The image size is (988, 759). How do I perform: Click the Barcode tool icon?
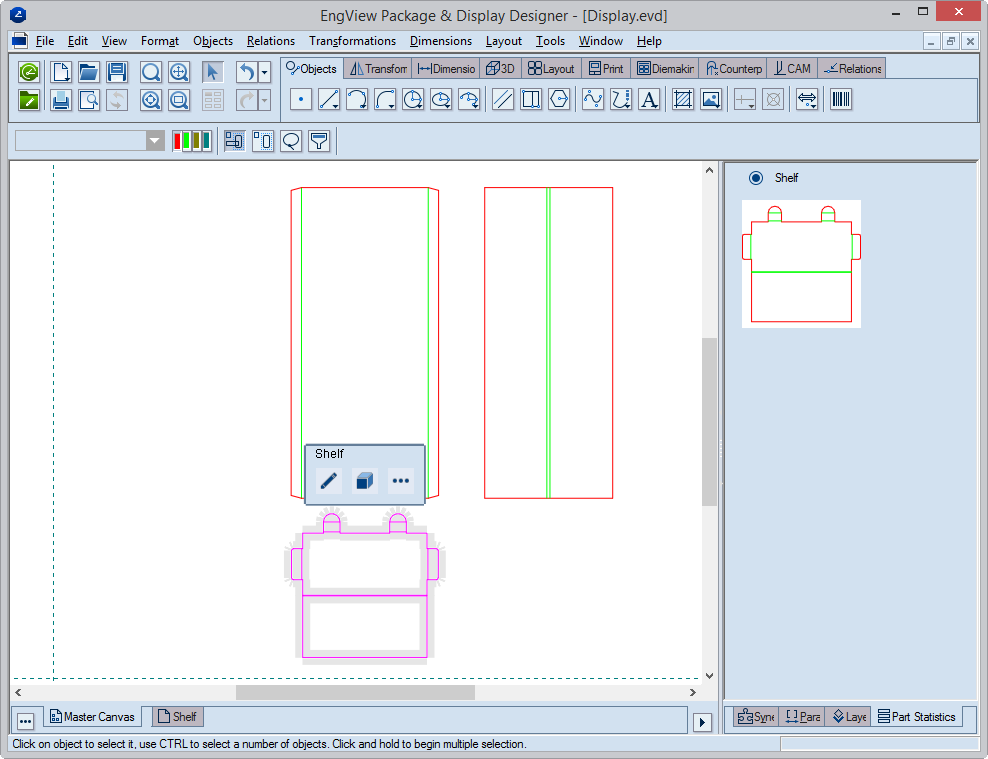[841, 100]
